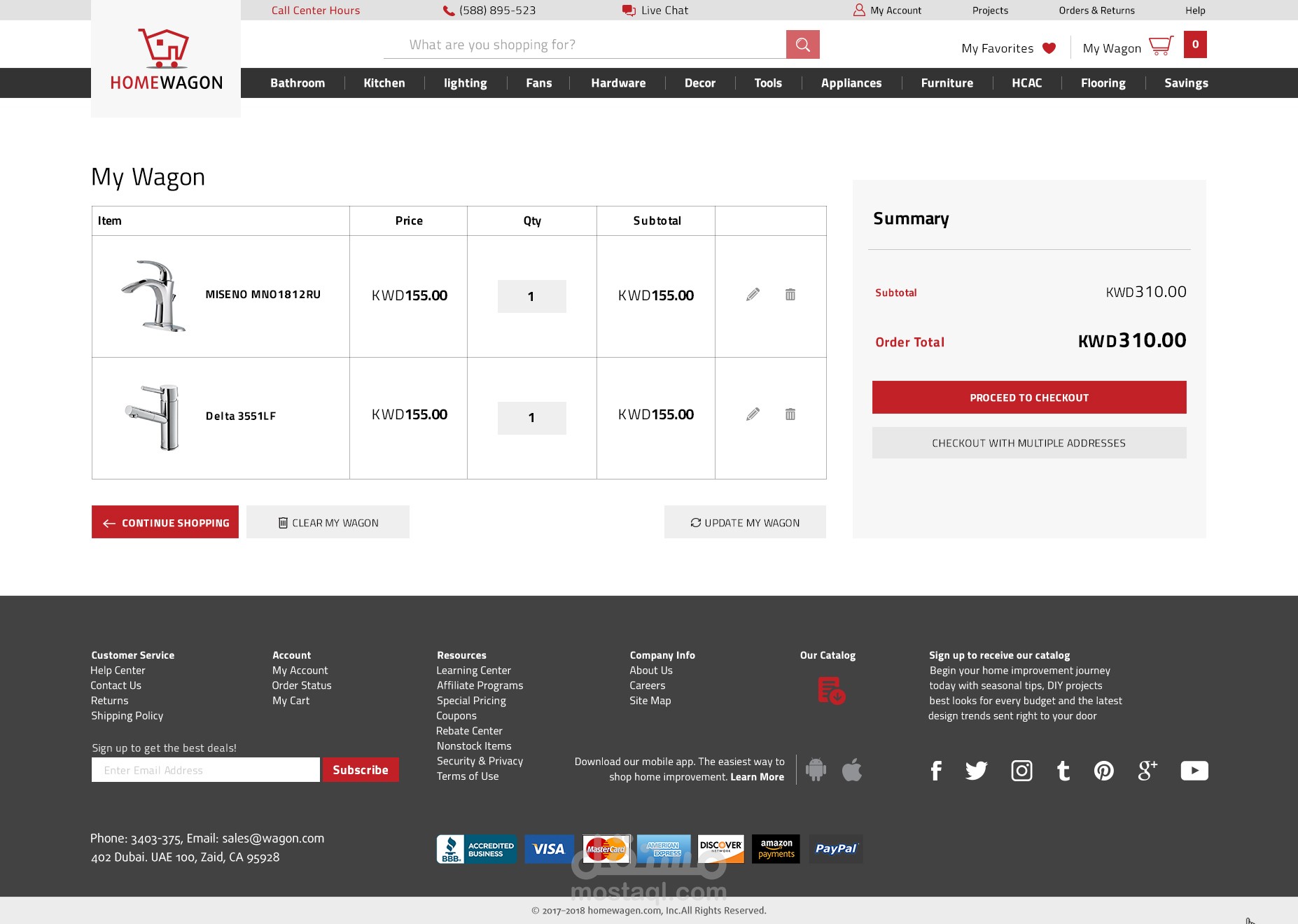This screenshot has height=924, width=1298.
Task: Open the Pinterest social icon
Action: coord(1104,771)
